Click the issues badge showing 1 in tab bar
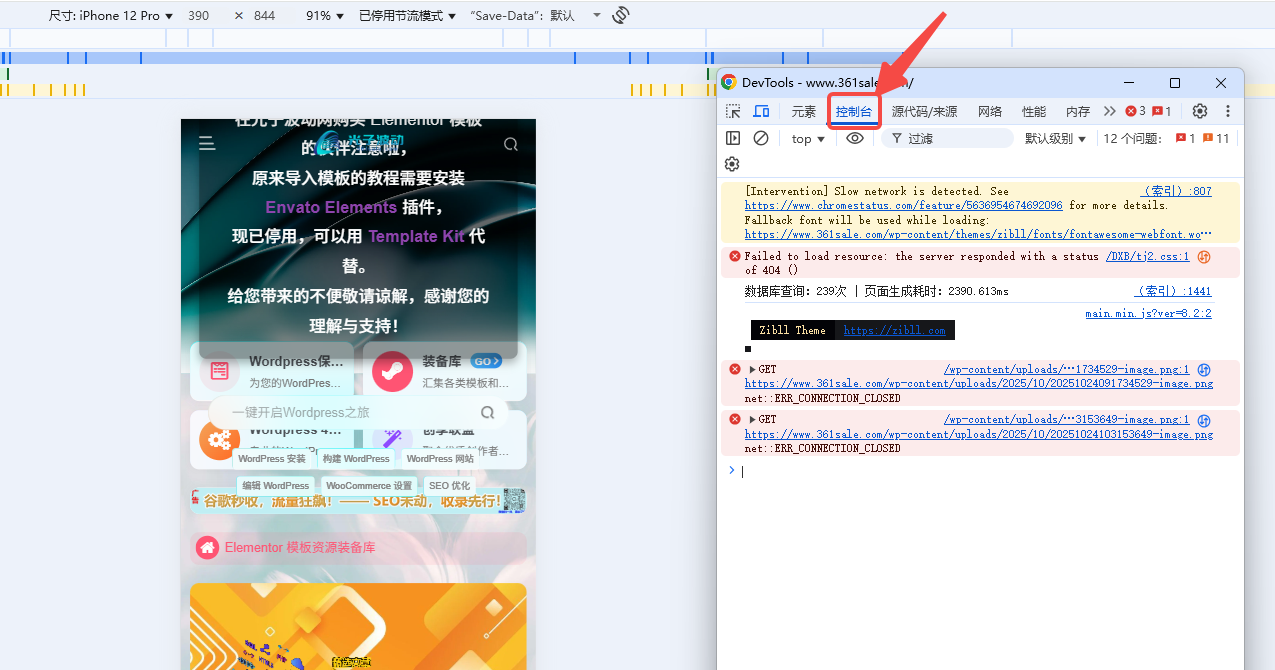 (x=1161, y=111)
